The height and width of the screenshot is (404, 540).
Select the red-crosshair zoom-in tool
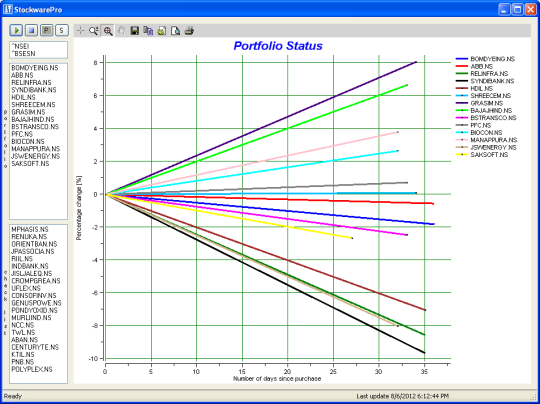point(108,31)
